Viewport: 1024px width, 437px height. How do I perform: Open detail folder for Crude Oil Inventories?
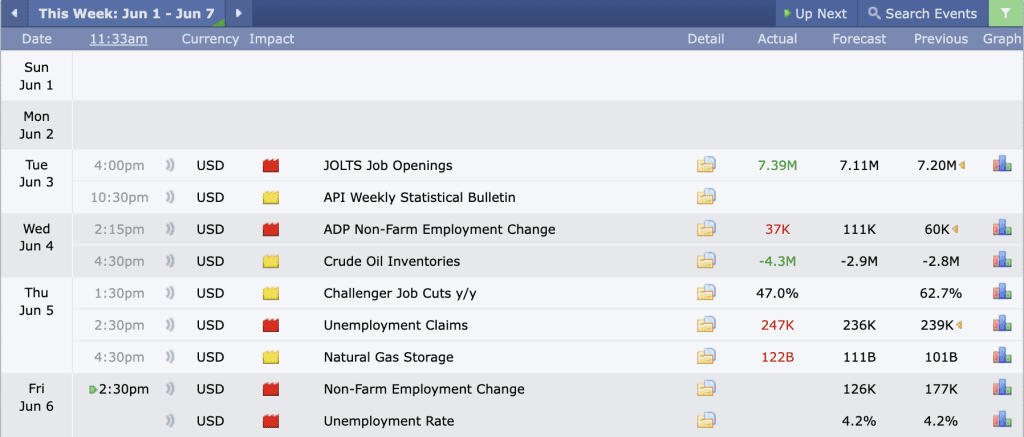click(x=706, y=261)
